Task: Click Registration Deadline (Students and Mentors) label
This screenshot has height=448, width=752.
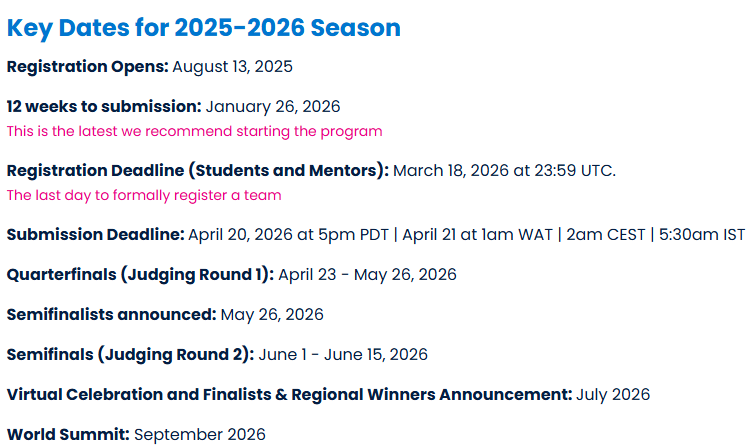Action: click(x=197, y=170)
